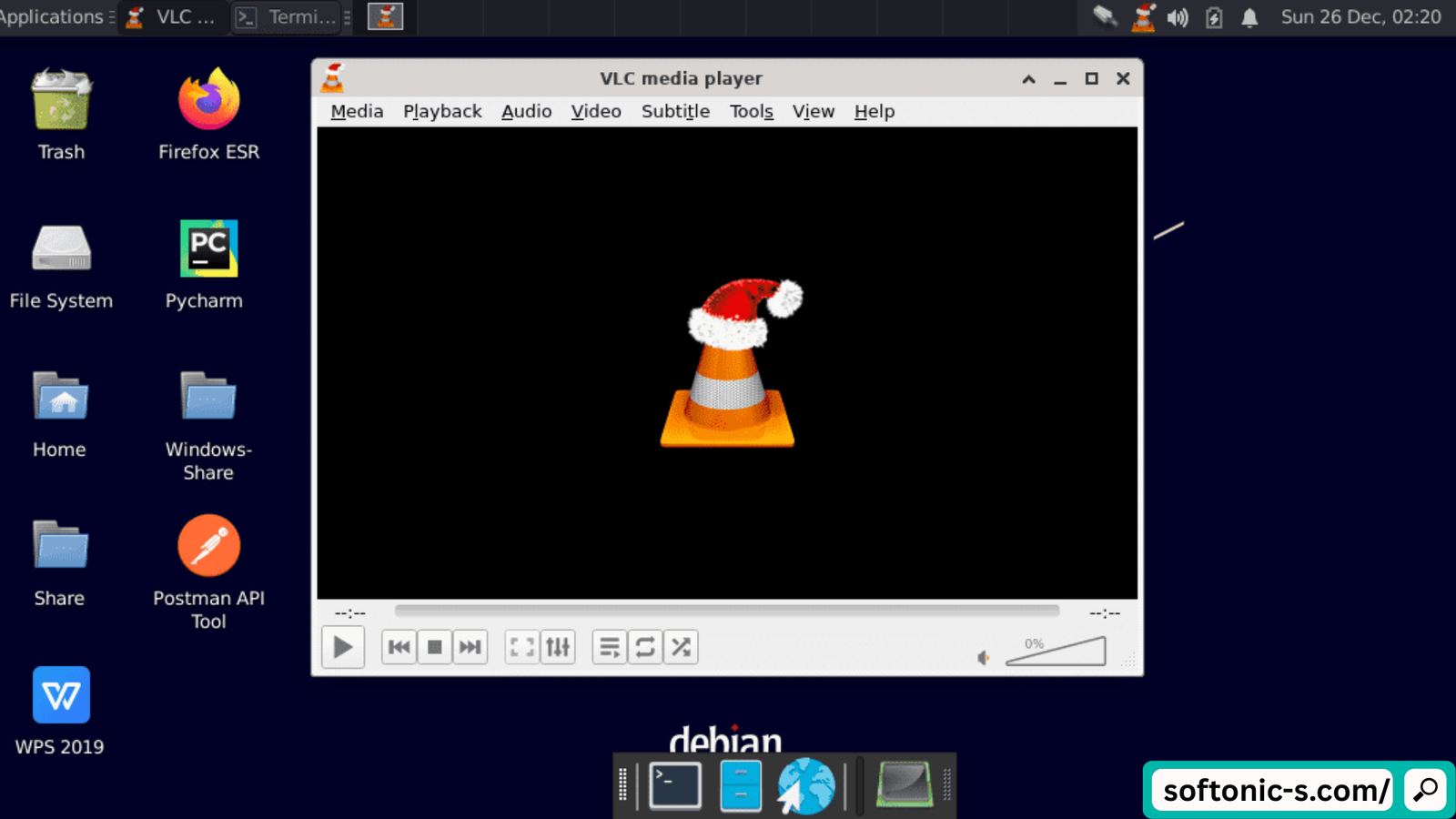This screenshot has width=1456, height=819.
Task: Open web browser globe in the dock
Action: click(805, 785)
